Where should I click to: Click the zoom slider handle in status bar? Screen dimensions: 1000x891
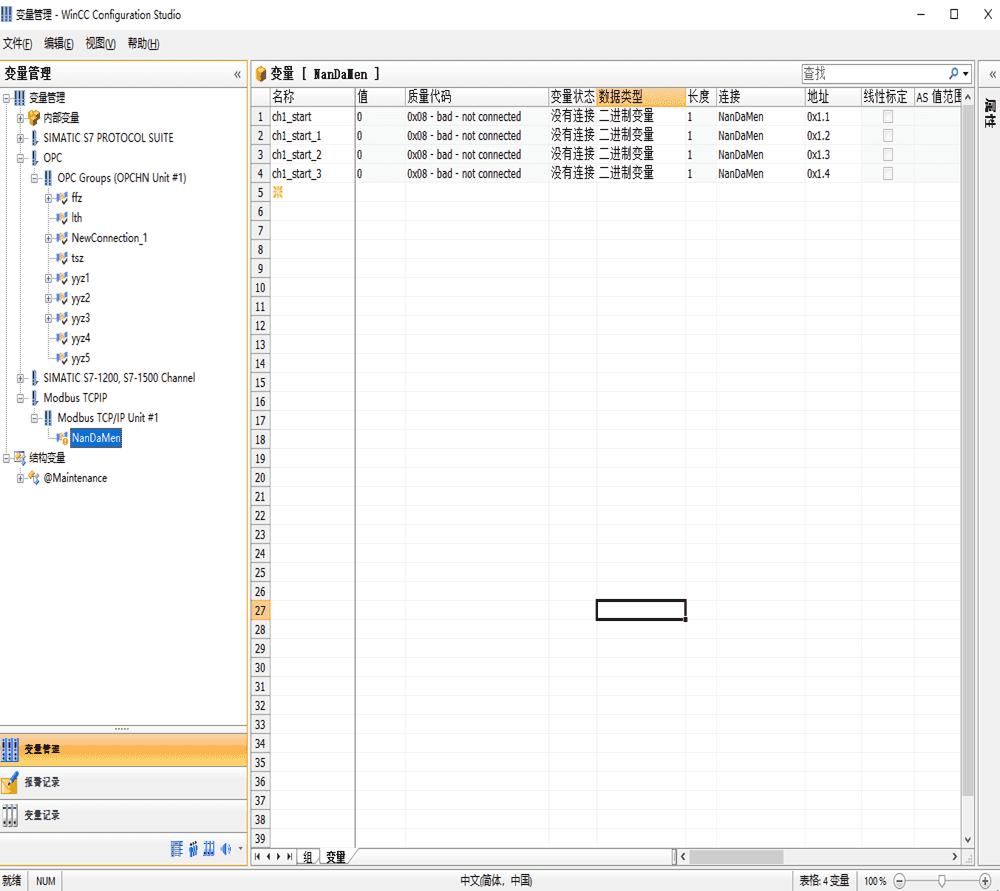tap(942, 881)
